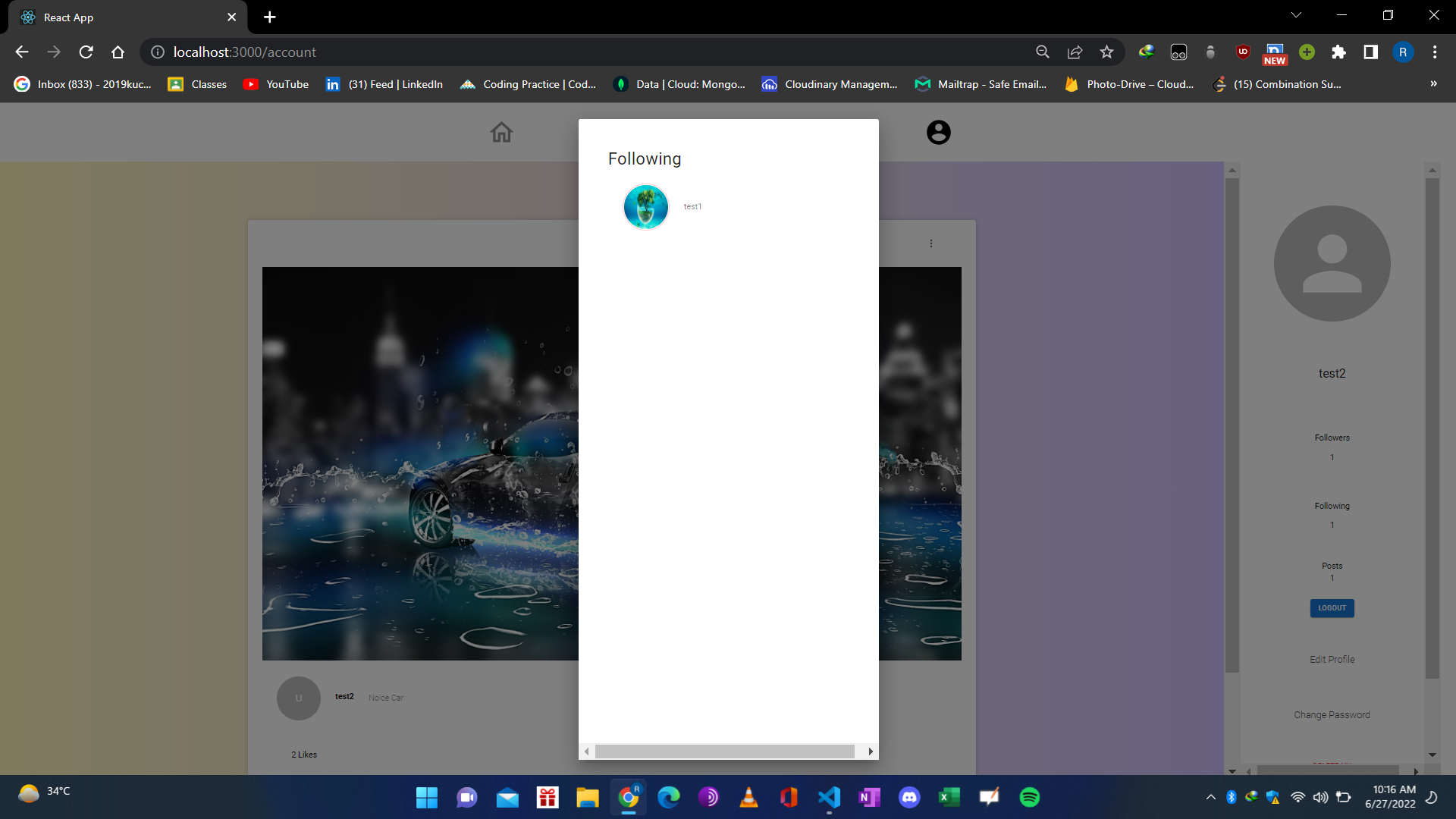Open the Chrome three-dot menu

point(1435,52)
